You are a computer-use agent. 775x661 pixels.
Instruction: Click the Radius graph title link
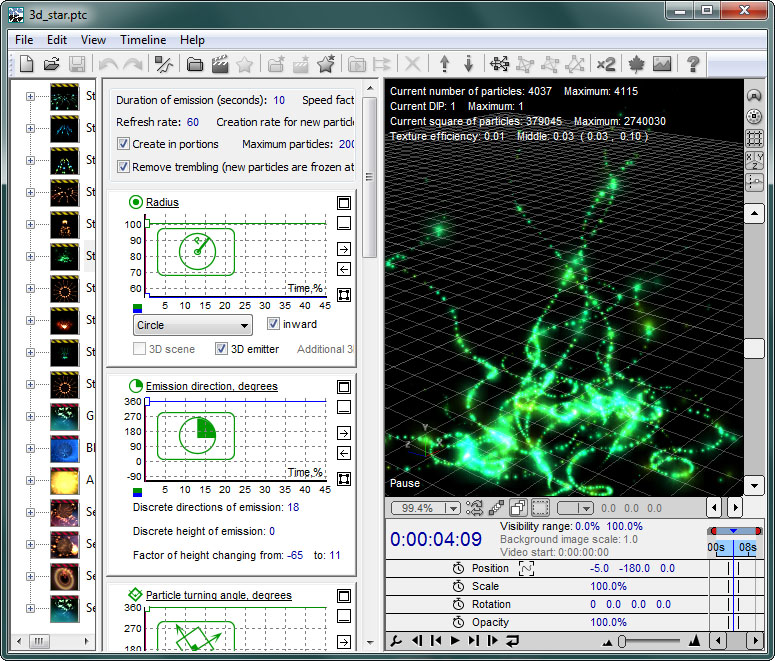162,203
